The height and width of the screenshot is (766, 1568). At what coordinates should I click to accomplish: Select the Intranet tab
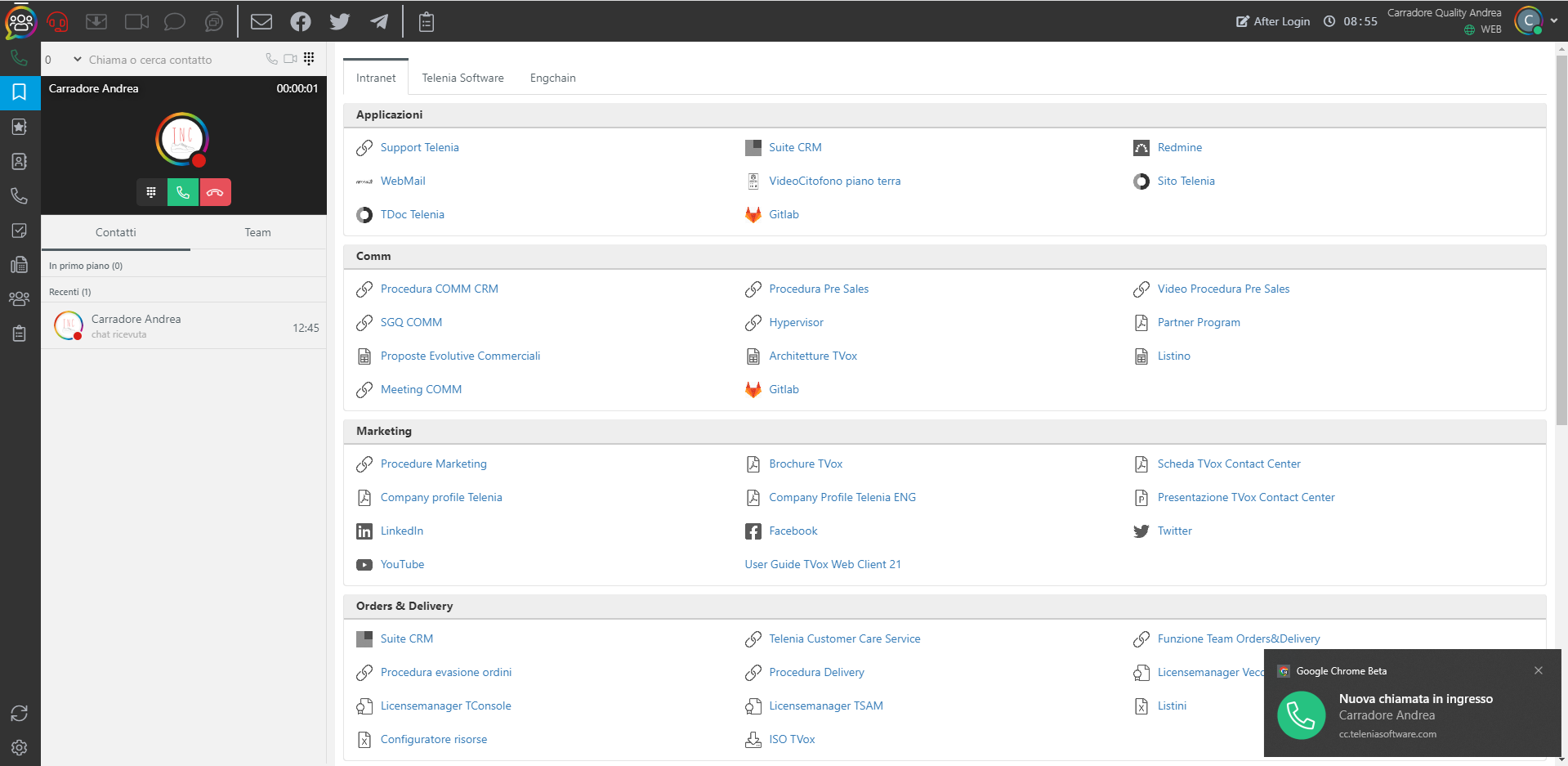coord(376,78)
